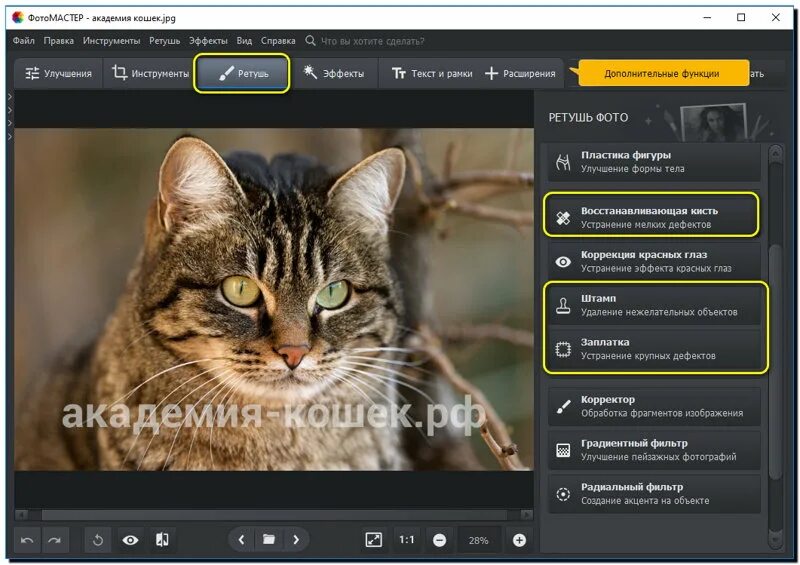The height and width of the screenshot is (565, 800).
Task: Set zoom to 1:1
Action: pyautogui.click(x=407, y=540)
